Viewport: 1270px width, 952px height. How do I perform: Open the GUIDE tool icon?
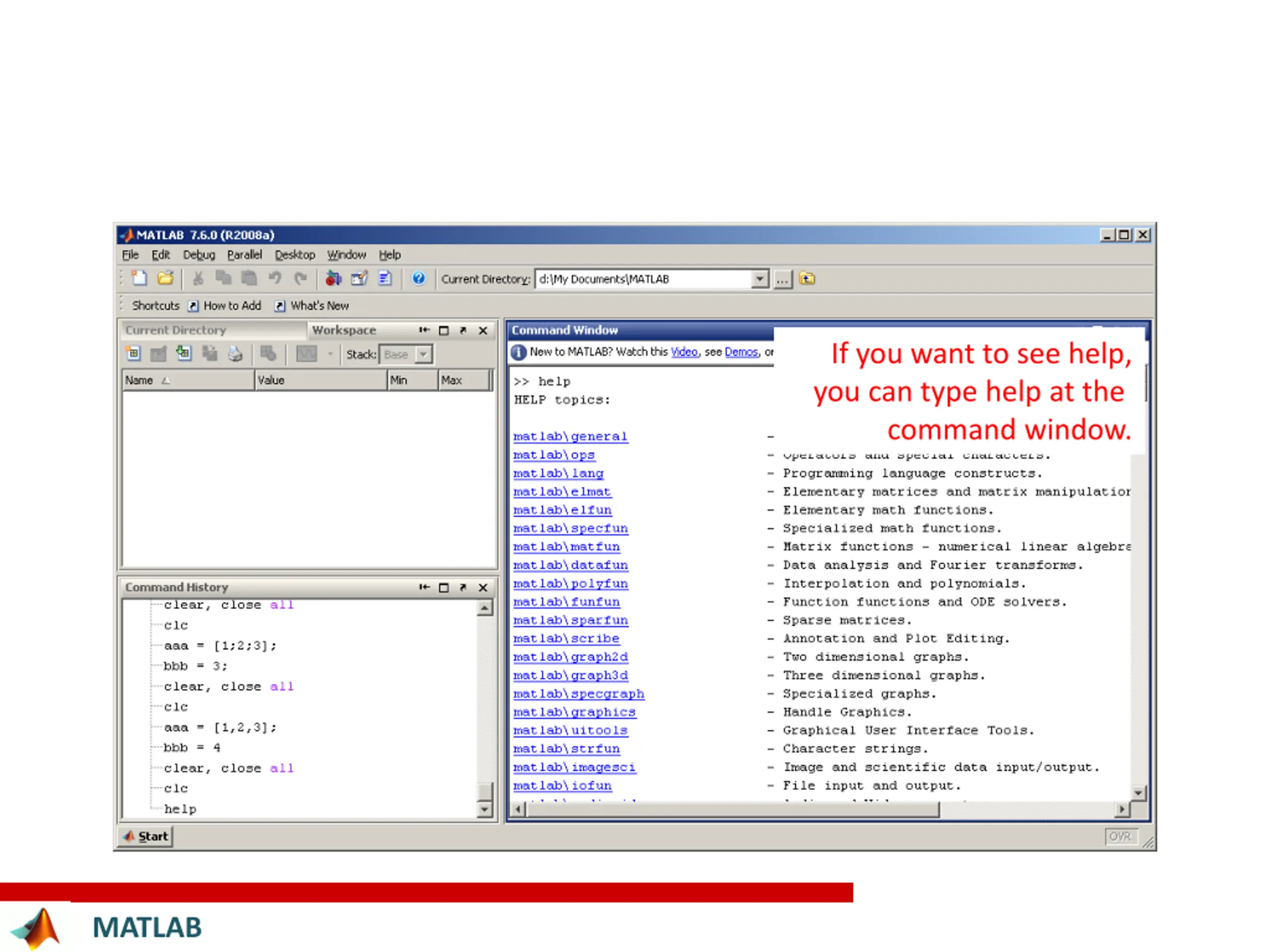tap(359, 278)
